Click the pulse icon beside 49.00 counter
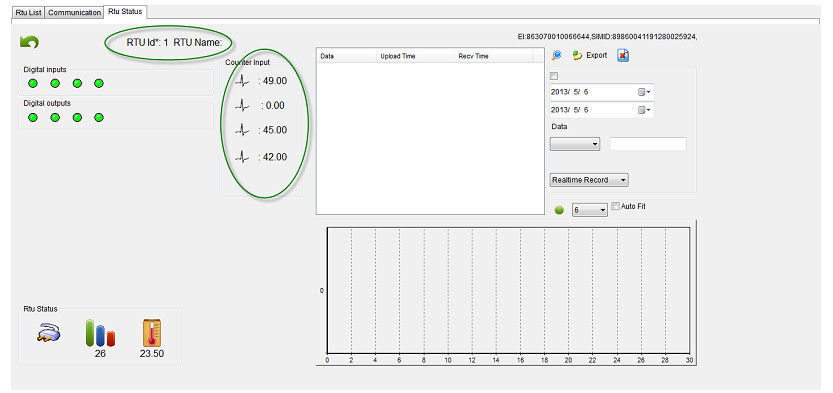This screenshot has height=393, width=833. pyautogui.click(x=242, y=81)
